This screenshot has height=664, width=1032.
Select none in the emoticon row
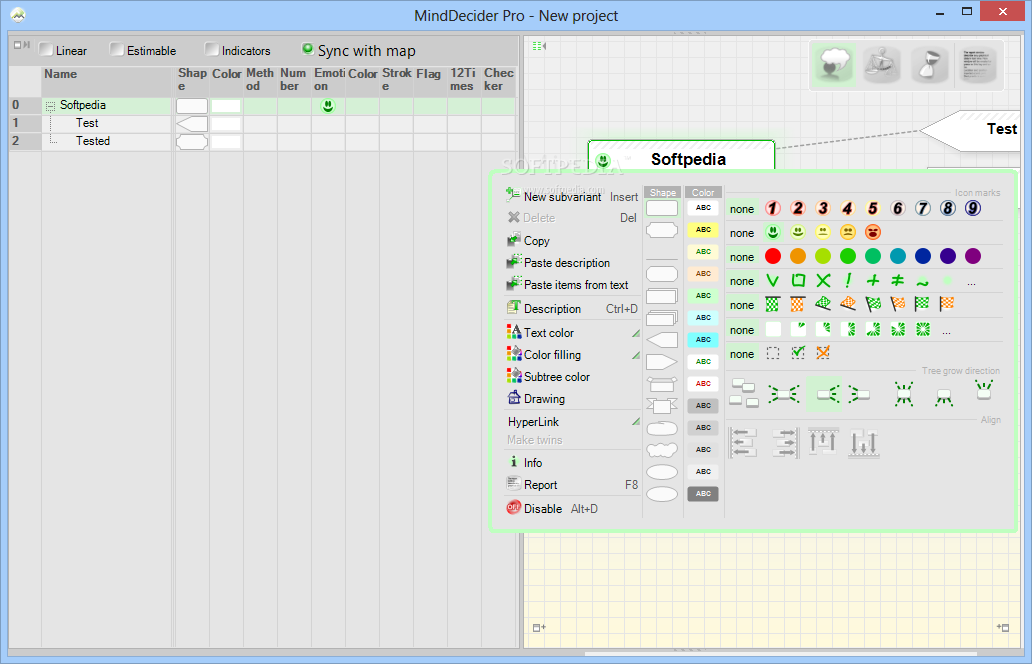coord(742,233)
